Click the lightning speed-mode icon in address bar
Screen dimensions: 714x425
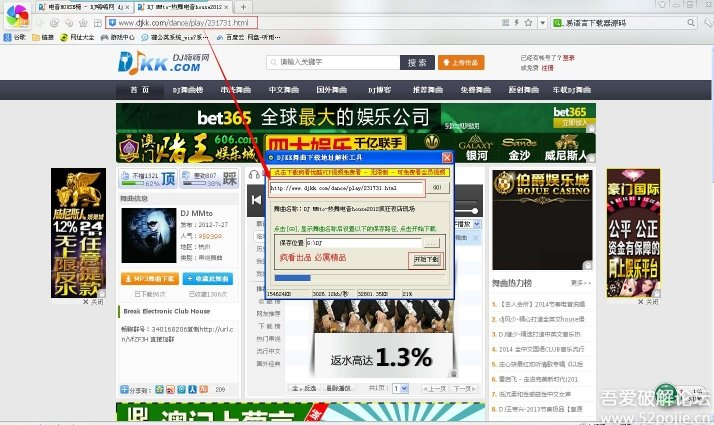pos(516,22)
